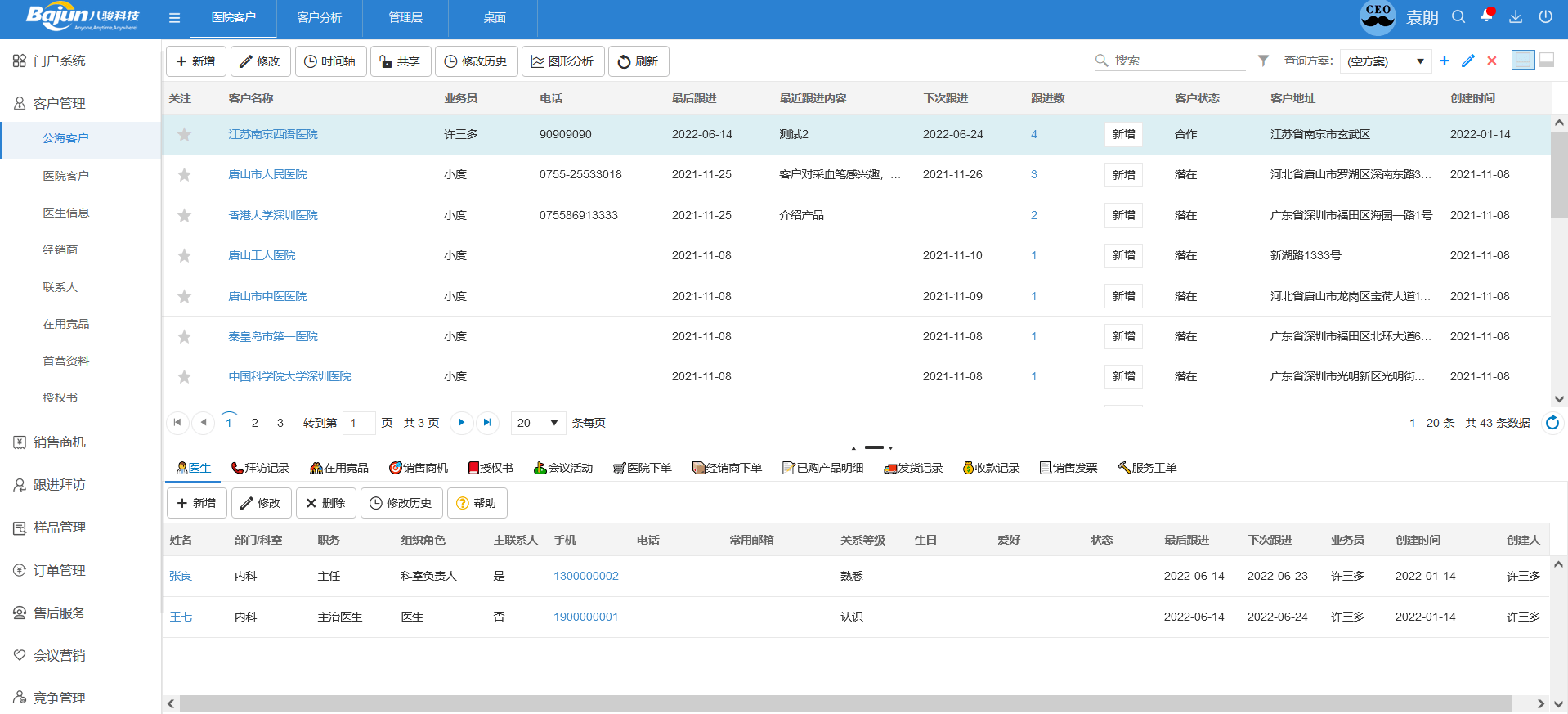Viewport: 1568px width, 714px height.
Task: Switch to the 客户分析 top tab
Action: pyautogui.click(x=319, y=18)
